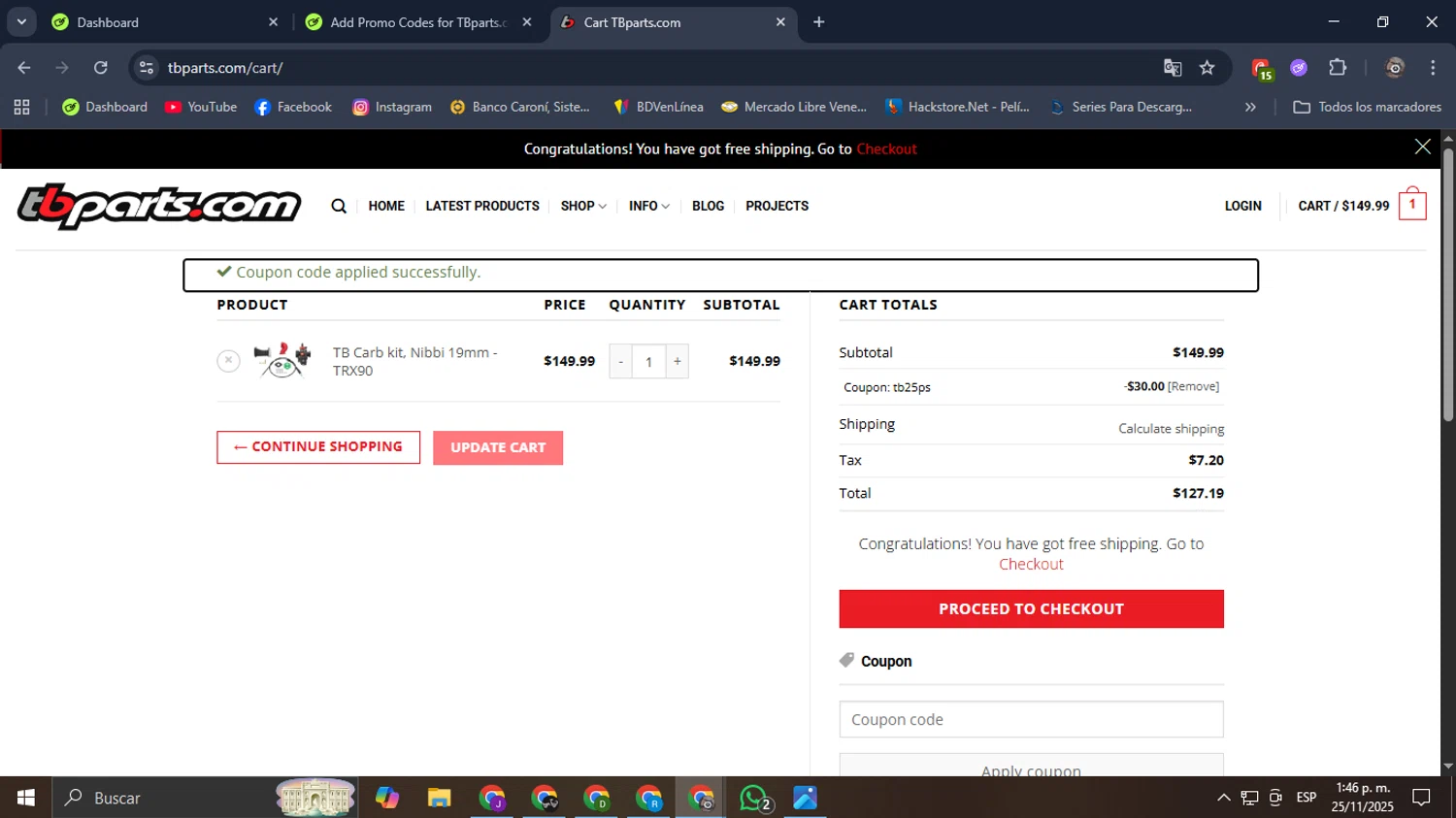Show hidden system tray icons

pyautogui.click(x=1223, y=798)
